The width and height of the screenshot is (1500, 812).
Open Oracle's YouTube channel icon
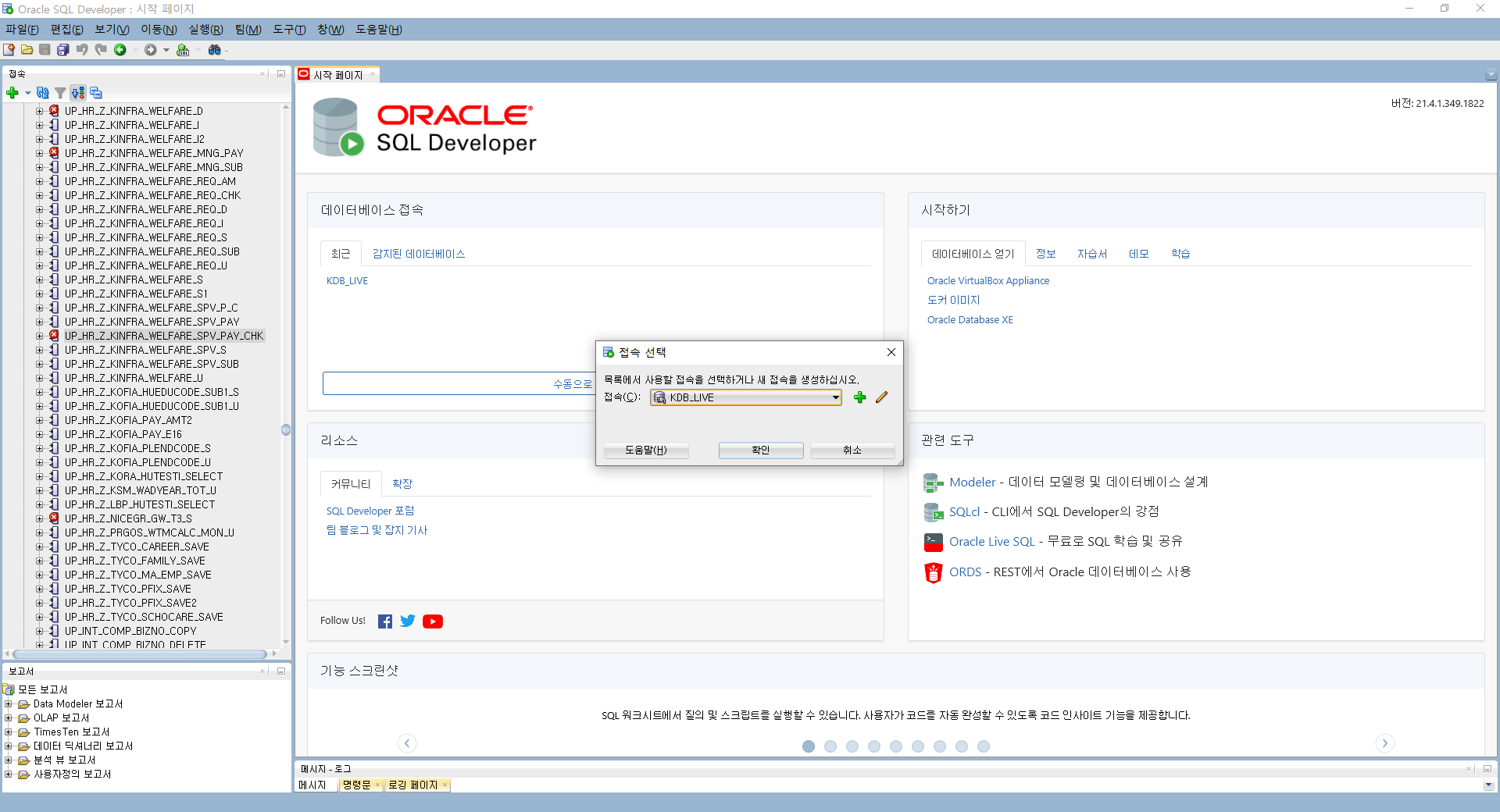point(433,621)
